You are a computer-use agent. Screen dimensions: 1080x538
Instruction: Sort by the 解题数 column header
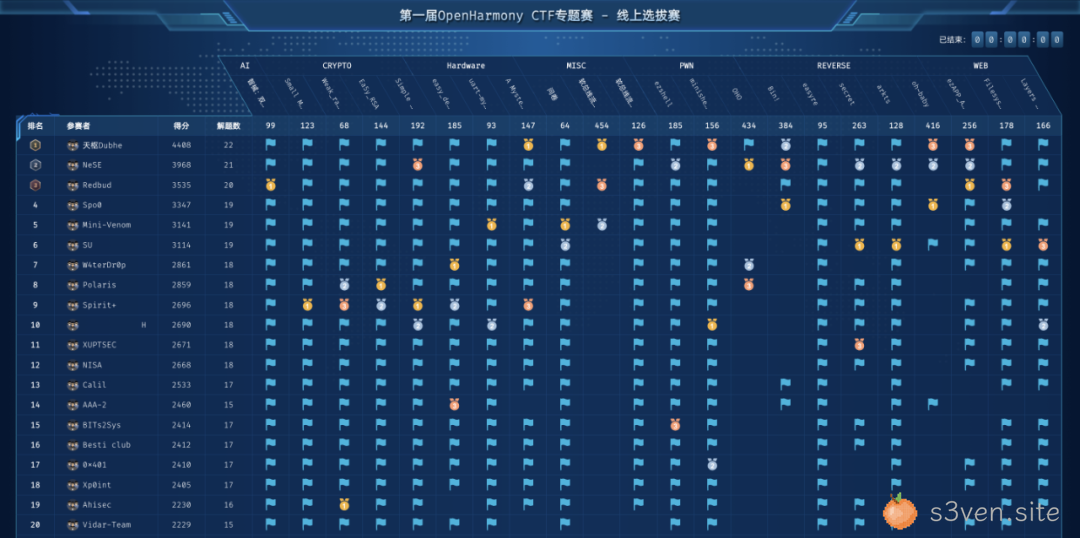point(228,126)
